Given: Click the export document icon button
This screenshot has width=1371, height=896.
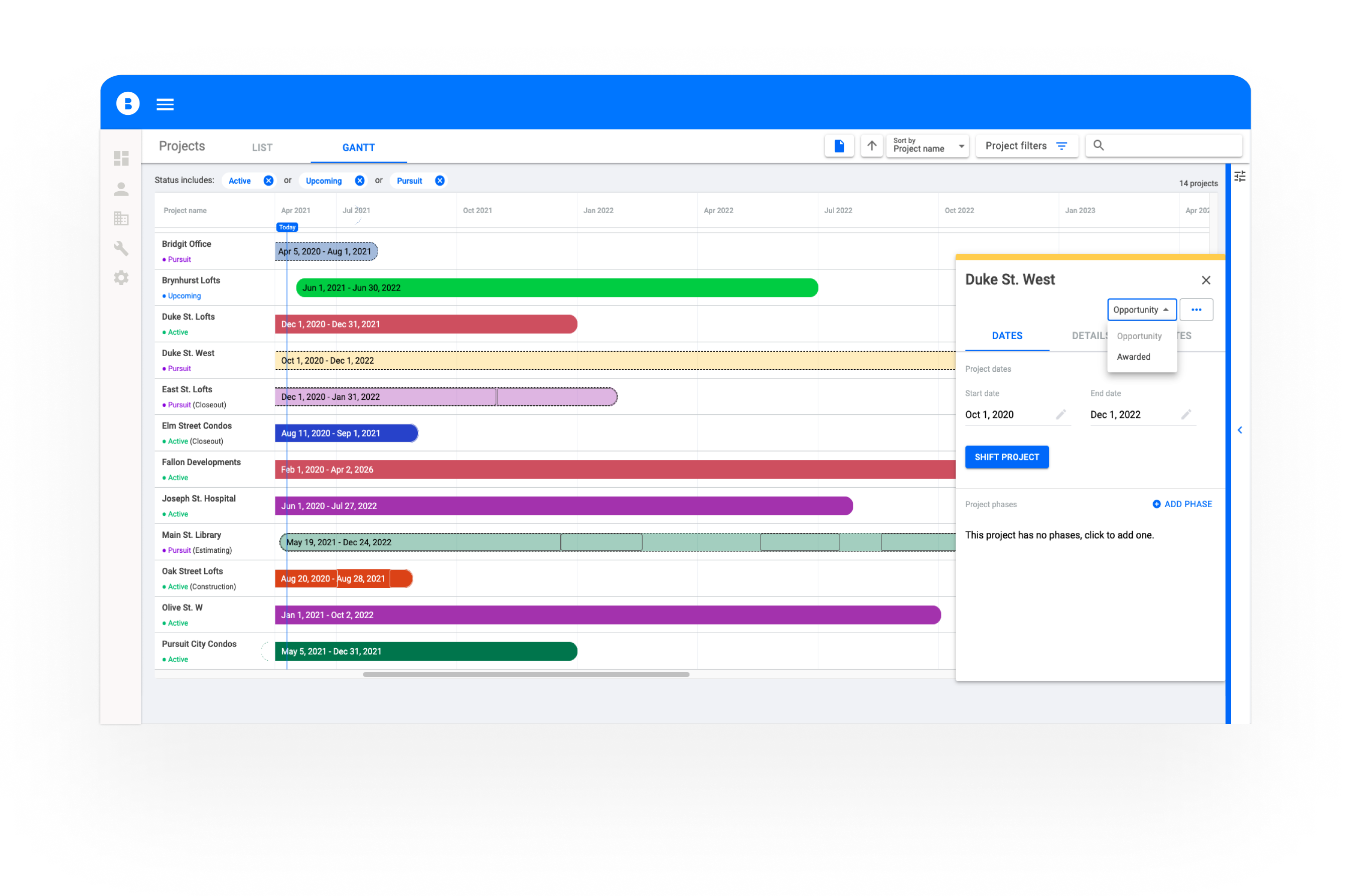Looking at the screenshot, I should coord(839,146).
